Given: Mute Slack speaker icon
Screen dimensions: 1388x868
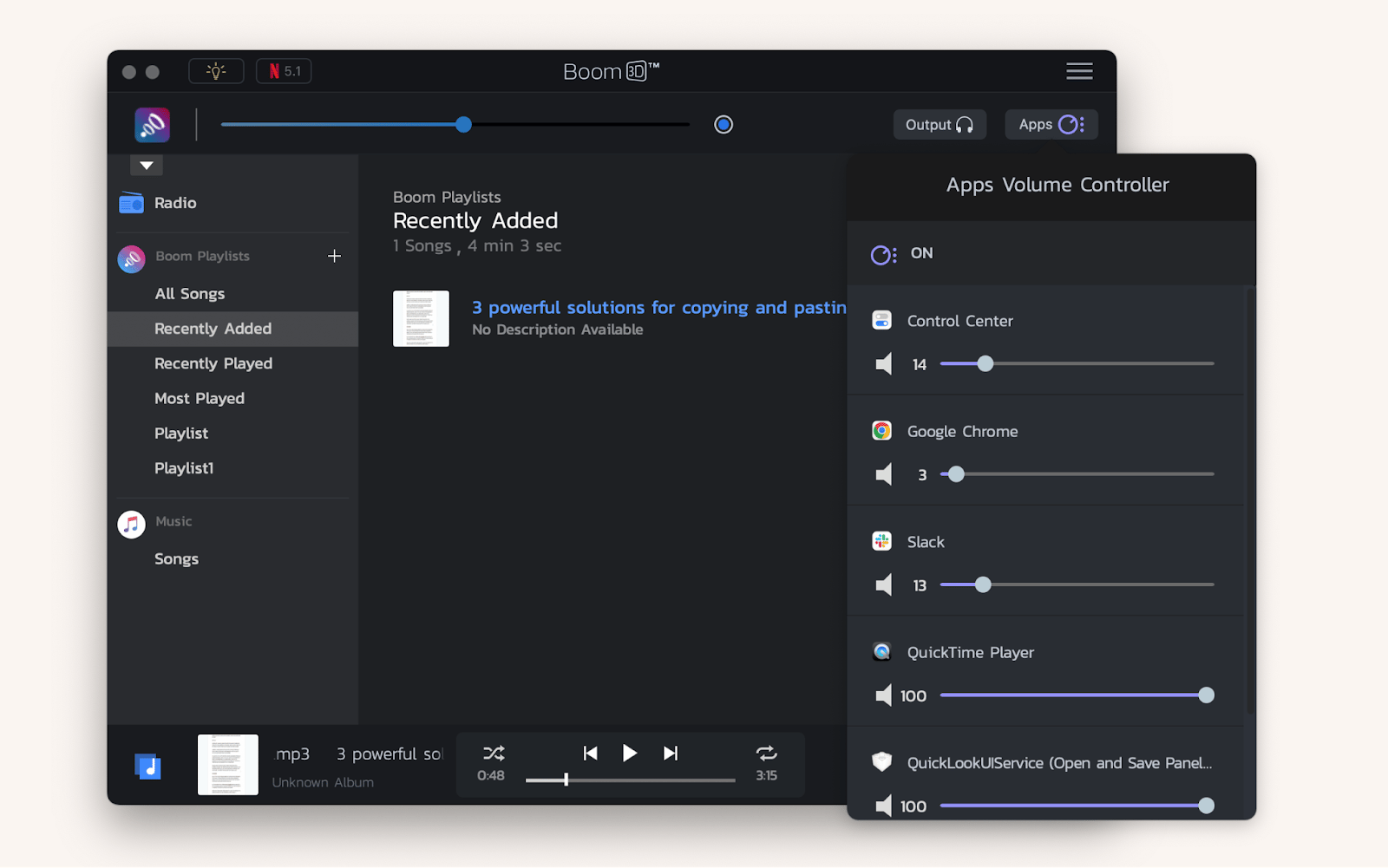Looking at the screenshot, I should [x=883, y=585].
